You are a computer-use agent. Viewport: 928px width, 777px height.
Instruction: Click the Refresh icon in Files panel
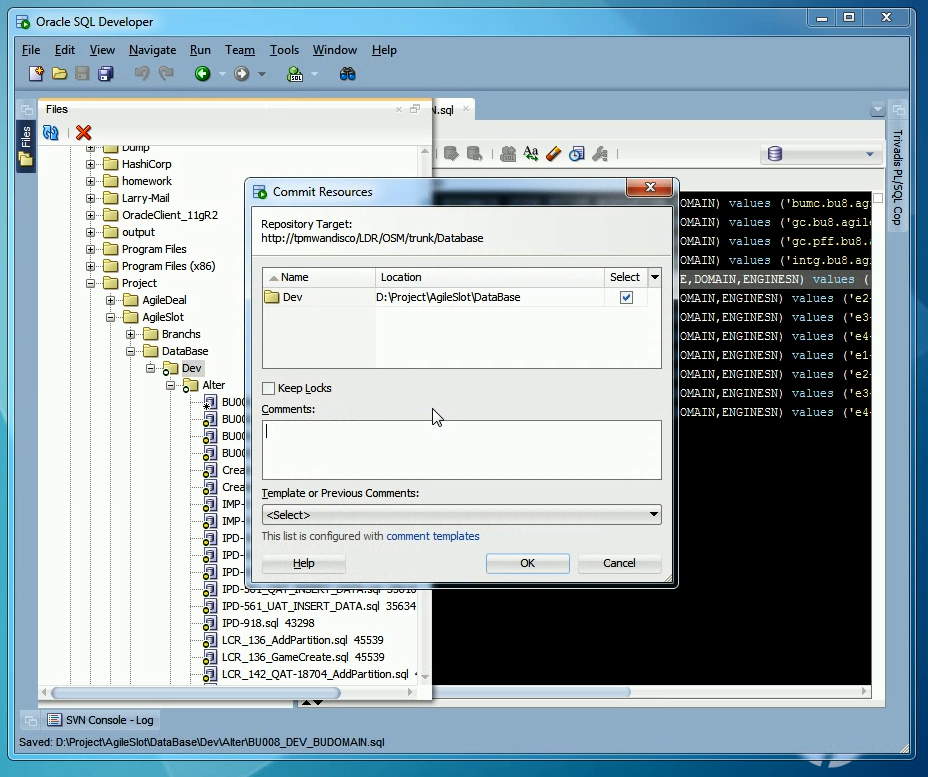[51, 133]
